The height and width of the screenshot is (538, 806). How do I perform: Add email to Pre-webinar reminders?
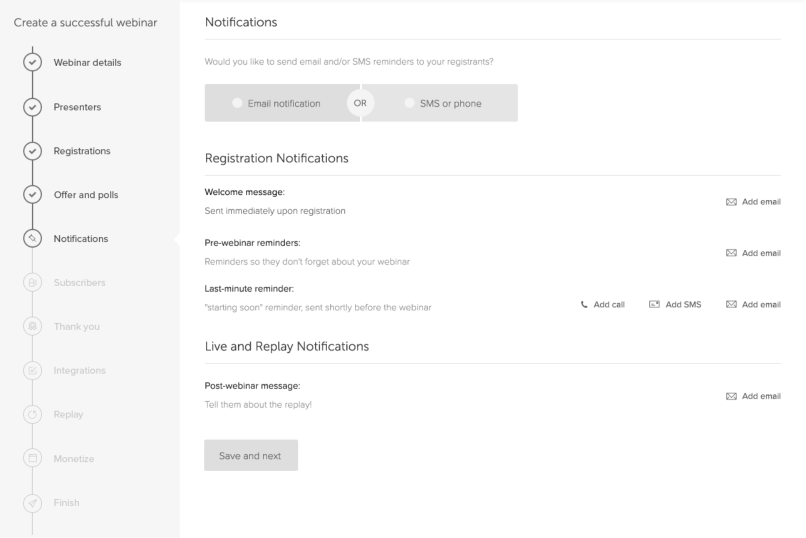(752, 253)
